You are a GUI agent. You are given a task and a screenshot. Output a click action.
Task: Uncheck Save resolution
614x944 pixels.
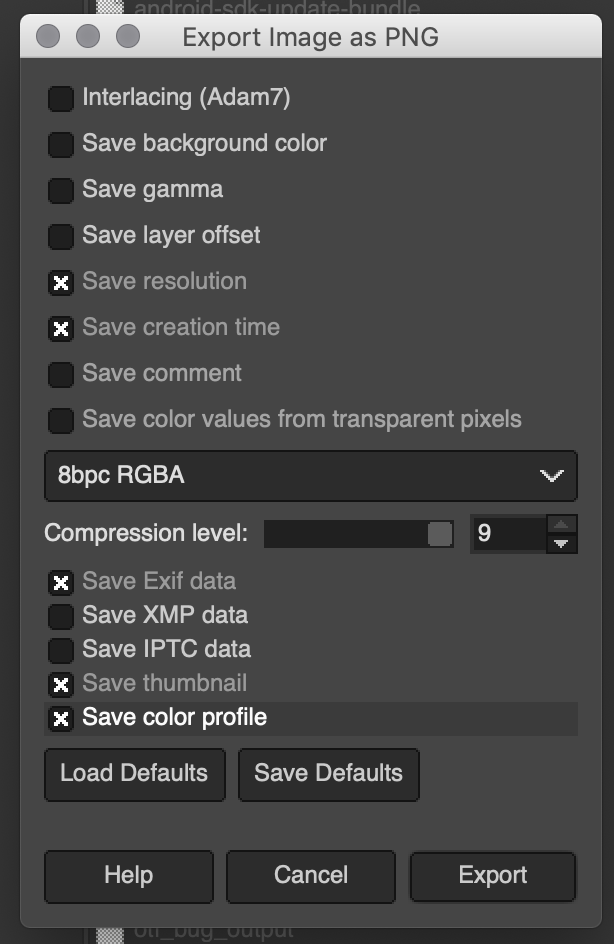[61, 282]
